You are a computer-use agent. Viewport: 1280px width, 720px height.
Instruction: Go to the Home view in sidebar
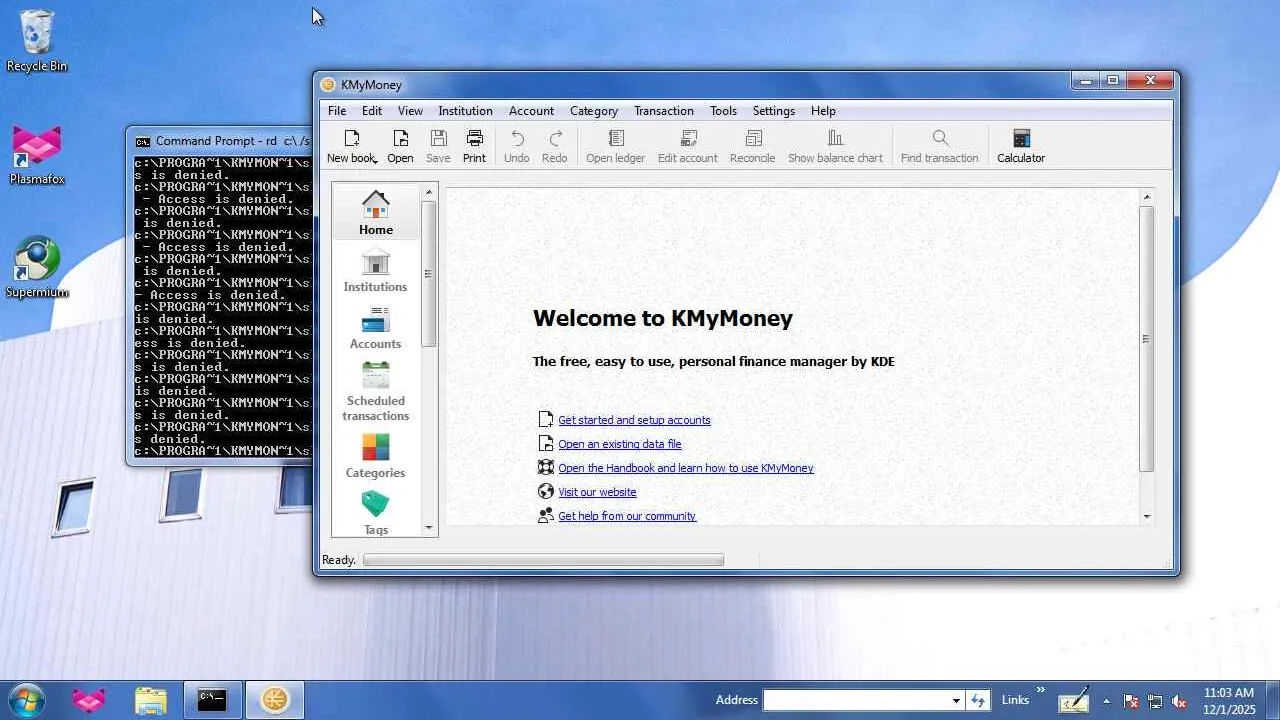pos(376,212)
